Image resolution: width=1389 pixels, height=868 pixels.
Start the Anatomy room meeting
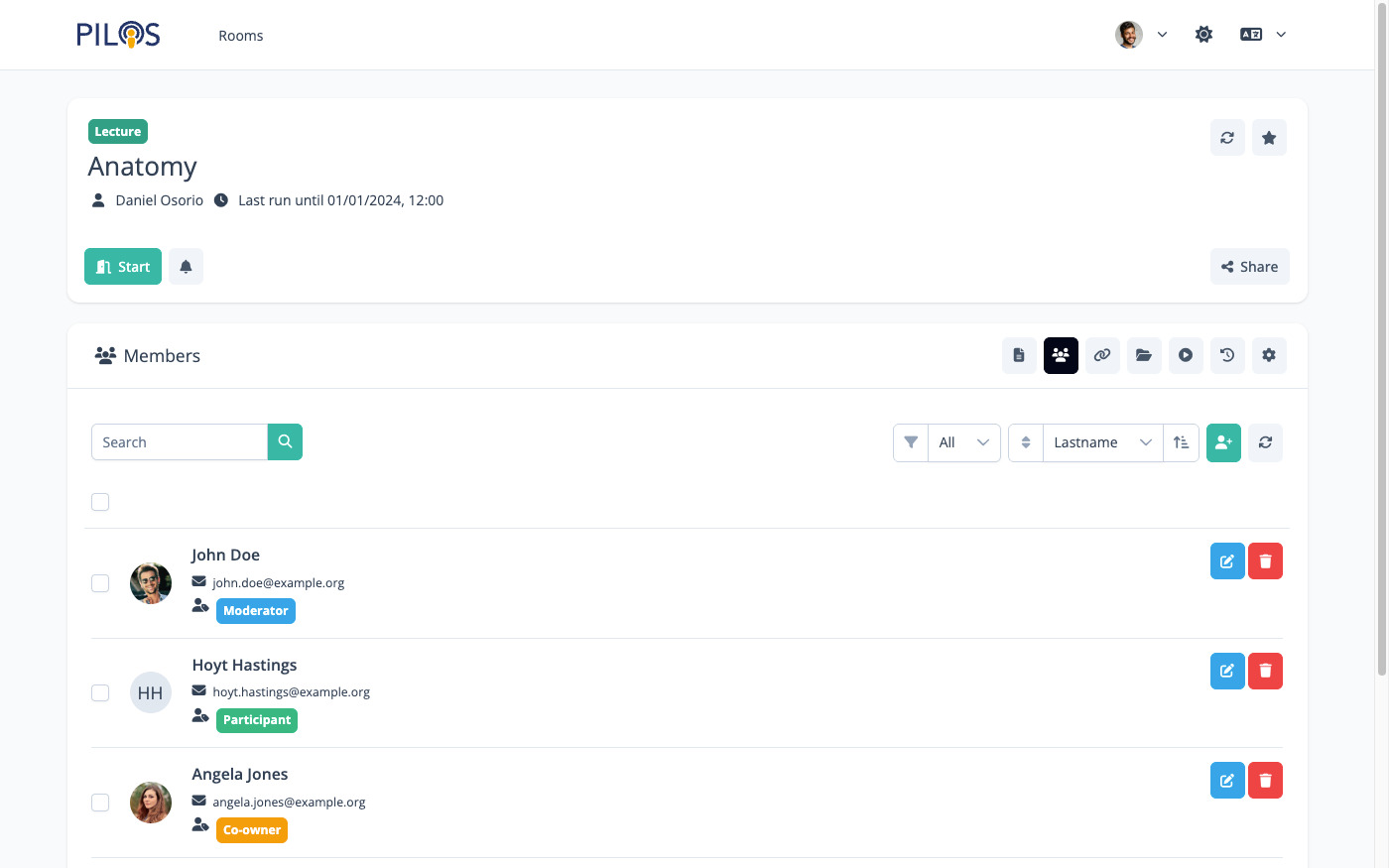click(123, 267)
